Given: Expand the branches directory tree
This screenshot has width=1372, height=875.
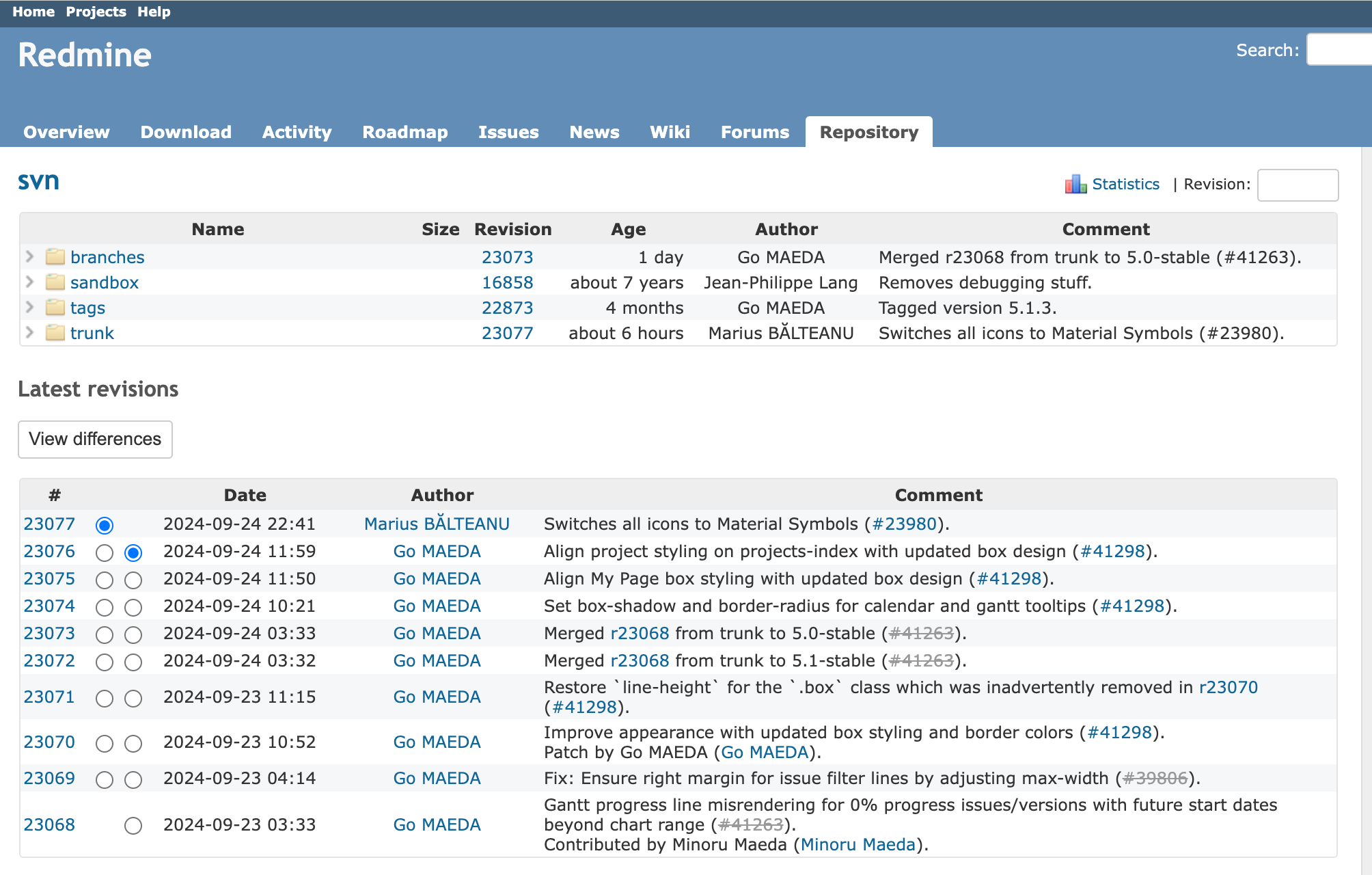Looking at the screenshot, I should 29,257.
